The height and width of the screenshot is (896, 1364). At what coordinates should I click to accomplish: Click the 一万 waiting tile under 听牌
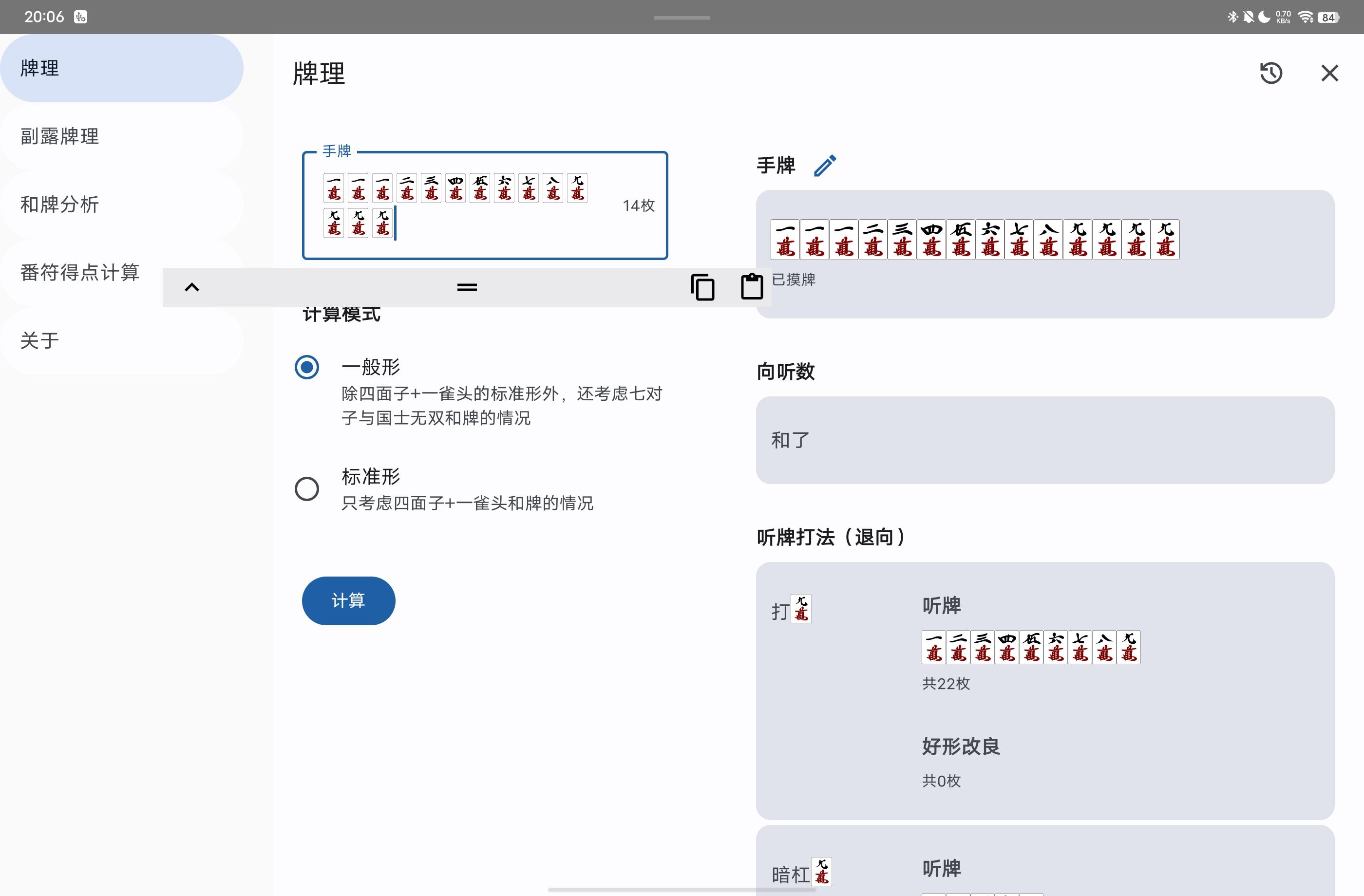coord(934,647)
